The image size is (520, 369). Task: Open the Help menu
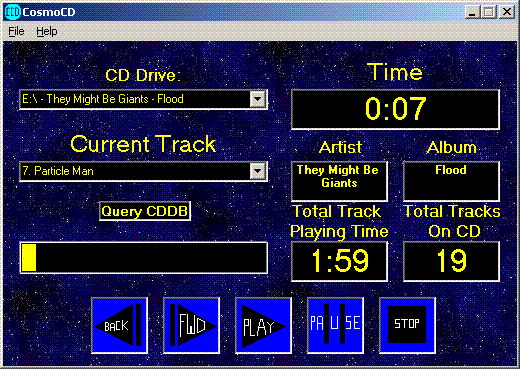coord(47,31)
